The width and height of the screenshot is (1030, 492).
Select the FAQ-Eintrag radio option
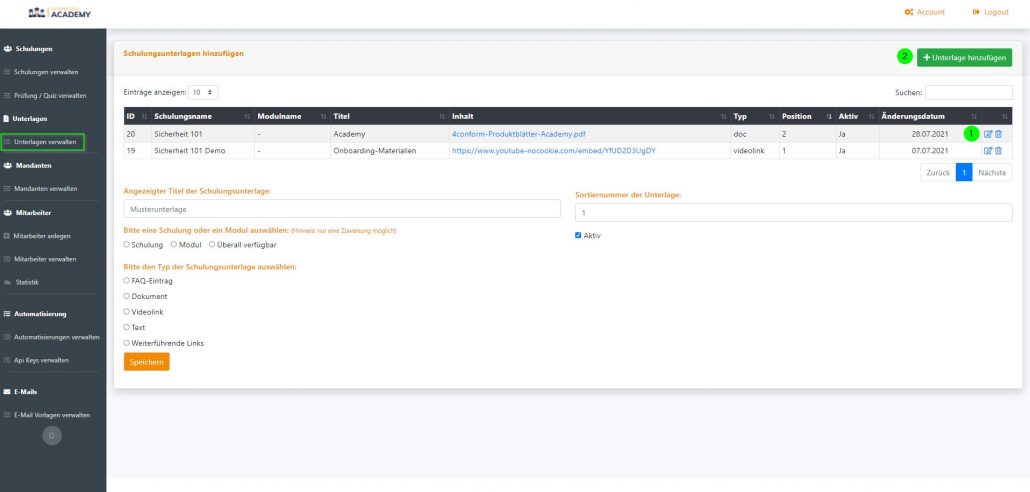click(x=127, y=281)
